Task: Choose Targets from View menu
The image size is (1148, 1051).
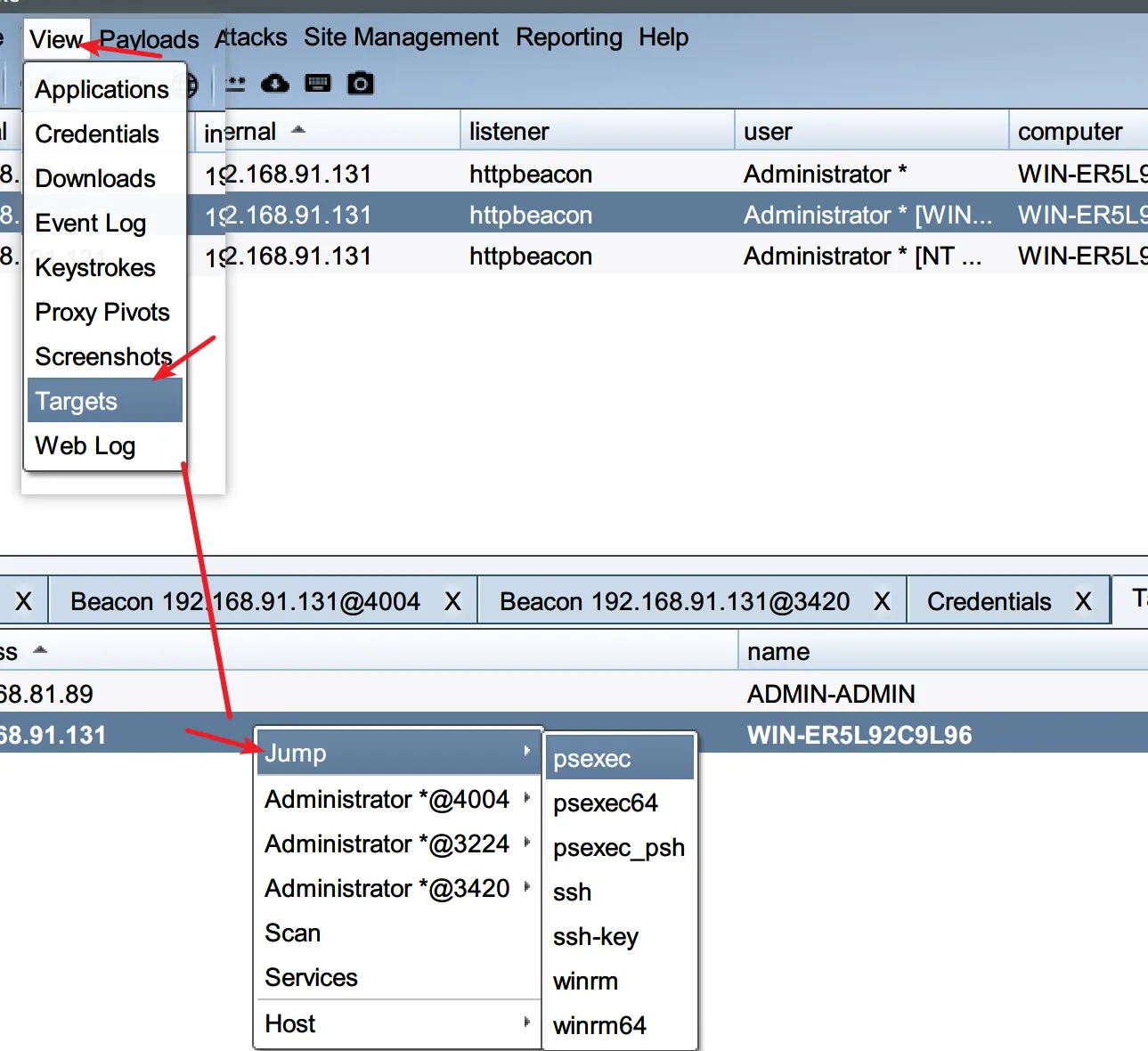Action: coord(104,401)
